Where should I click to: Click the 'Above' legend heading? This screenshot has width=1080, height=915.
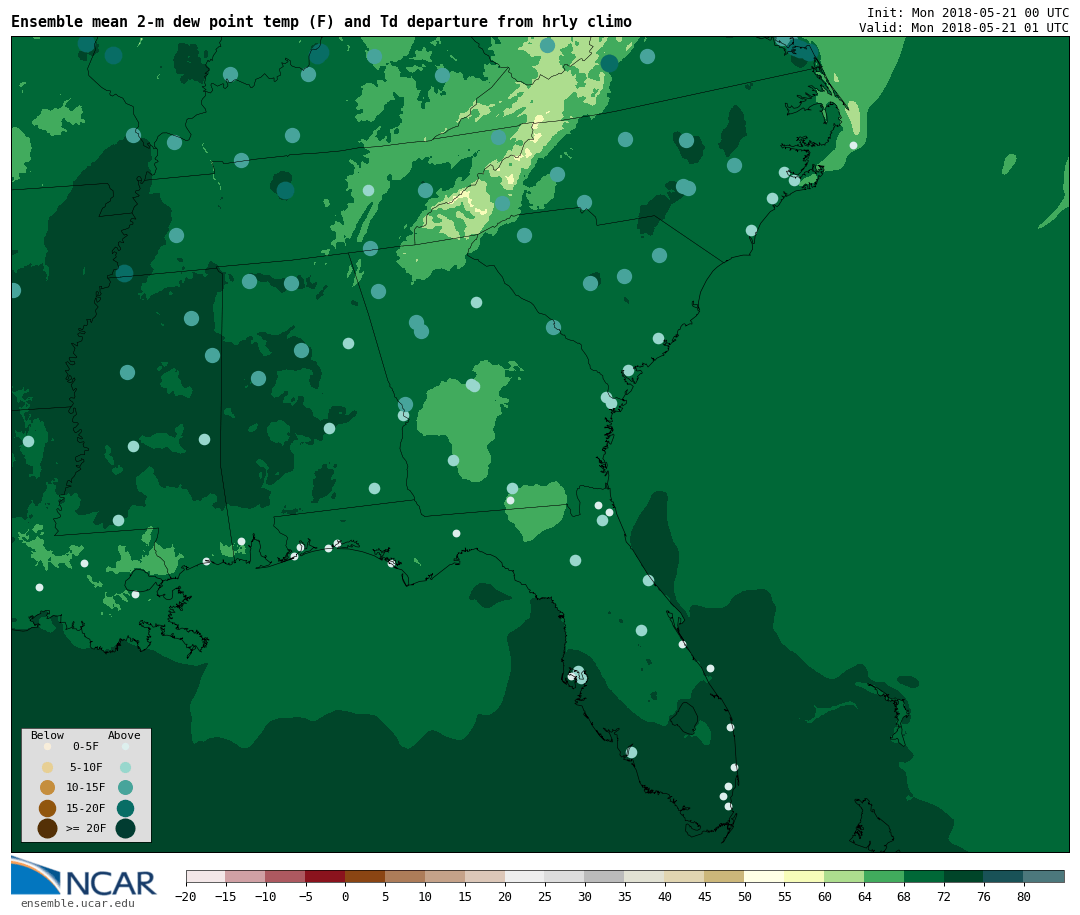[124, 735]
